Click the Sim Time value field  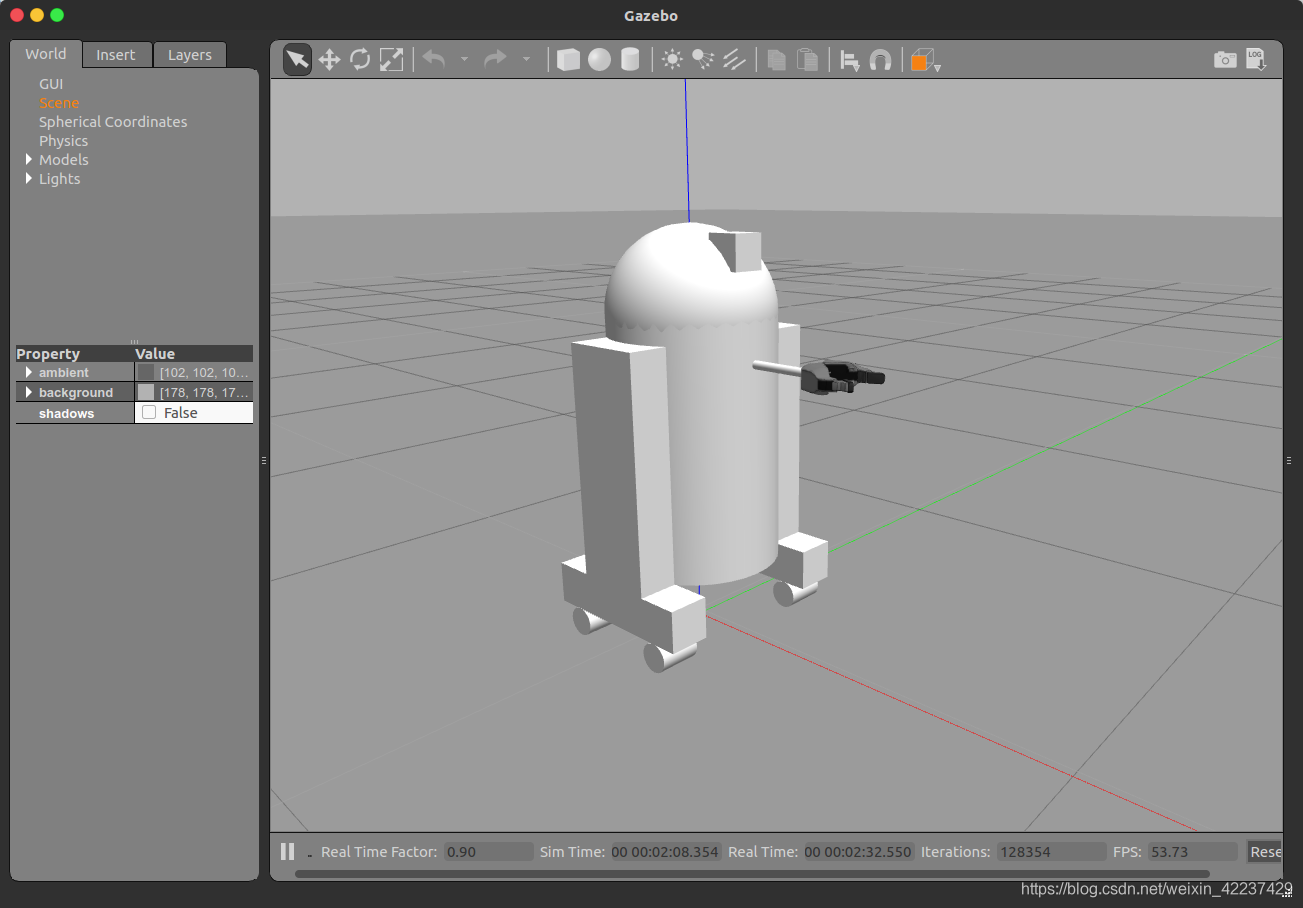(x=665, y=852)
